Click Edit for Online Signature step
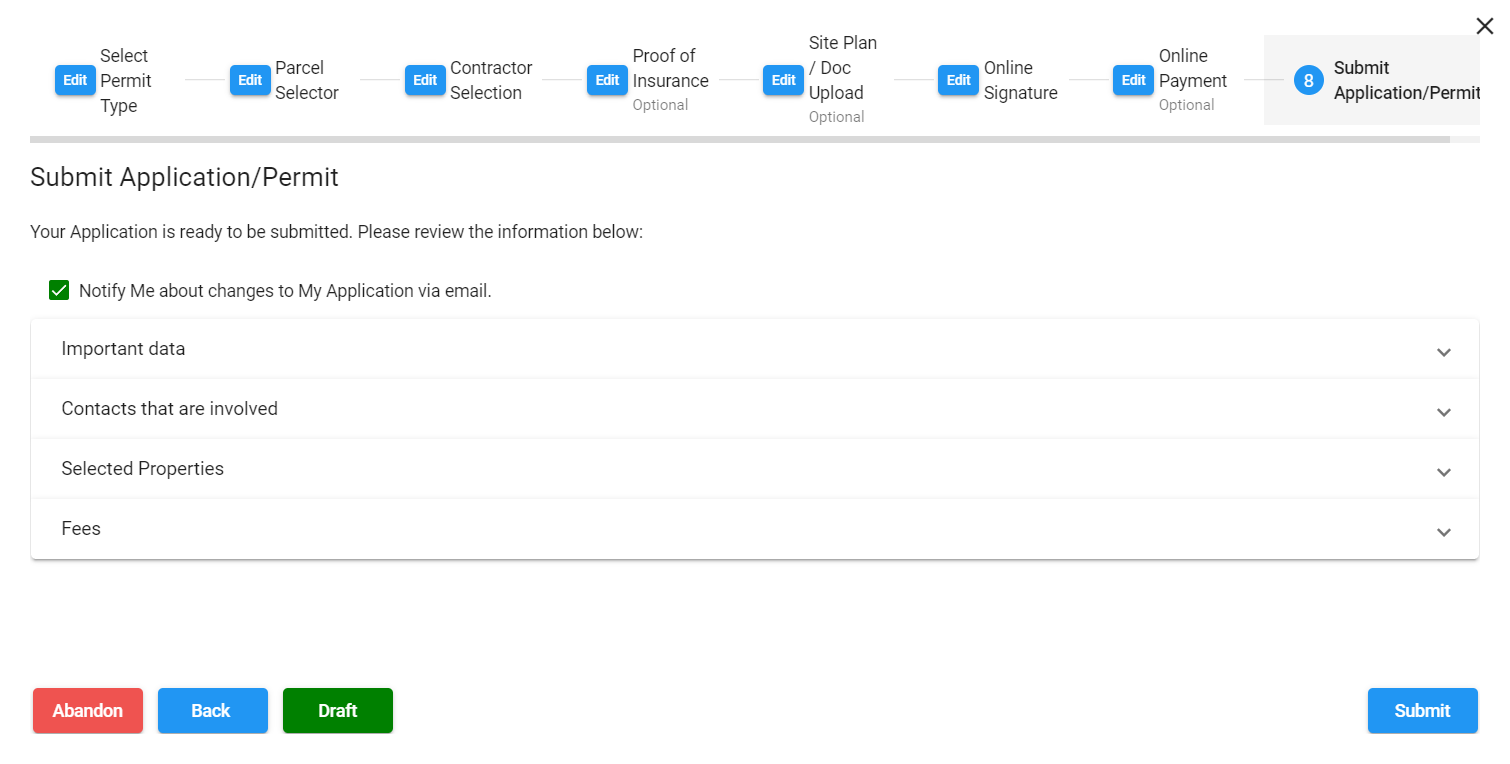This screenshot has height=764, width=1510. pyautogui.click(x=958, y=81)
